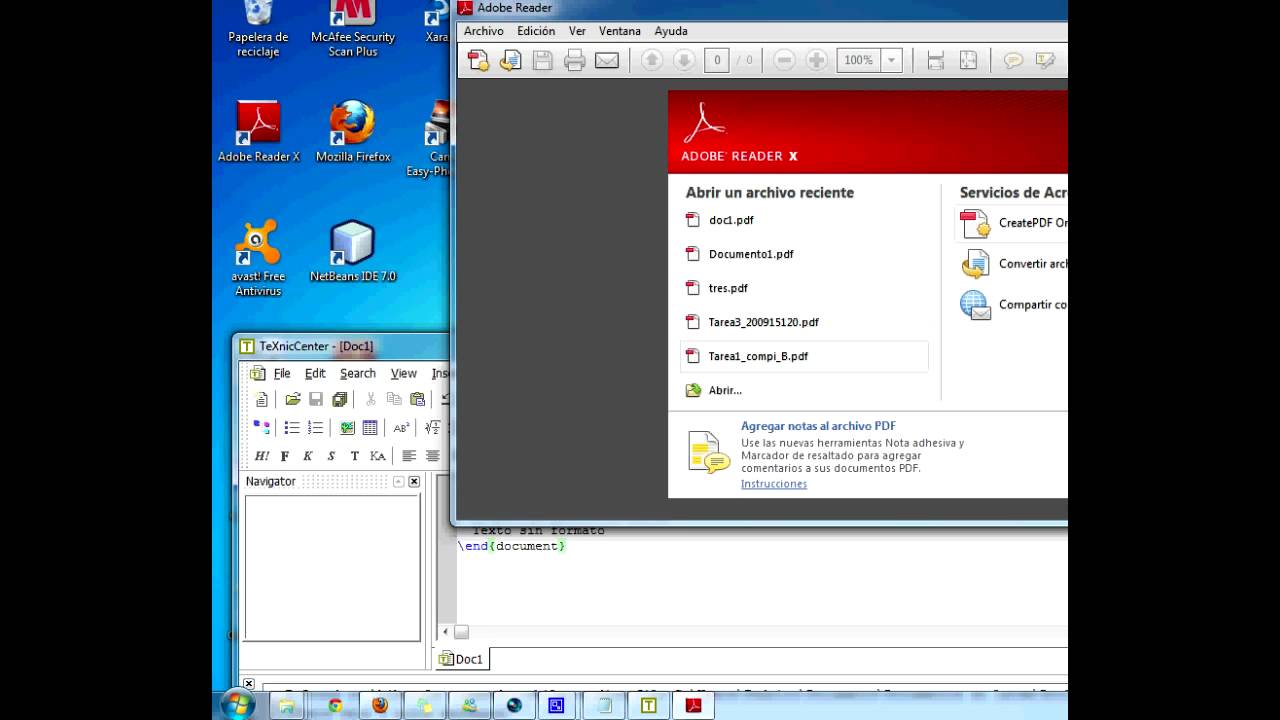Click the page number field in Adobe Reader

coord(716,60)
